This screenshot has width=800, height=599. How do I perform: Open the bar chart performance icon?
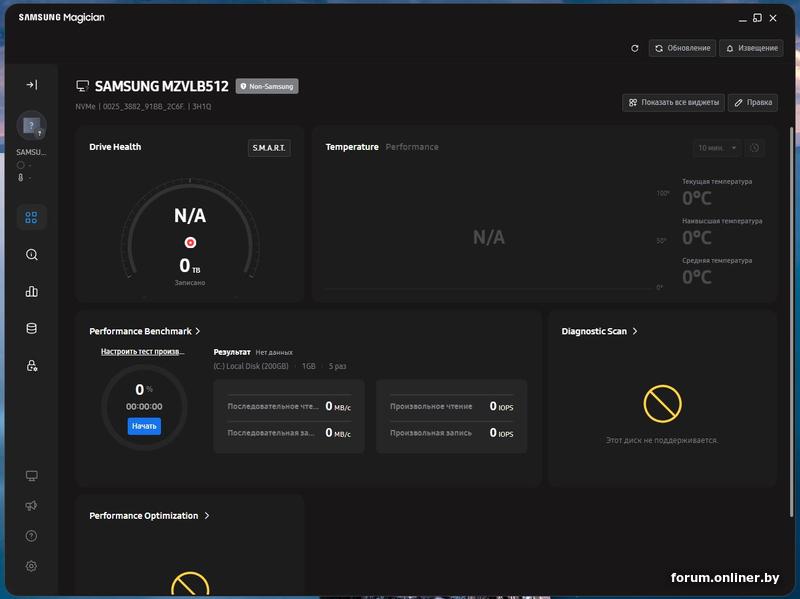point(31,292)
